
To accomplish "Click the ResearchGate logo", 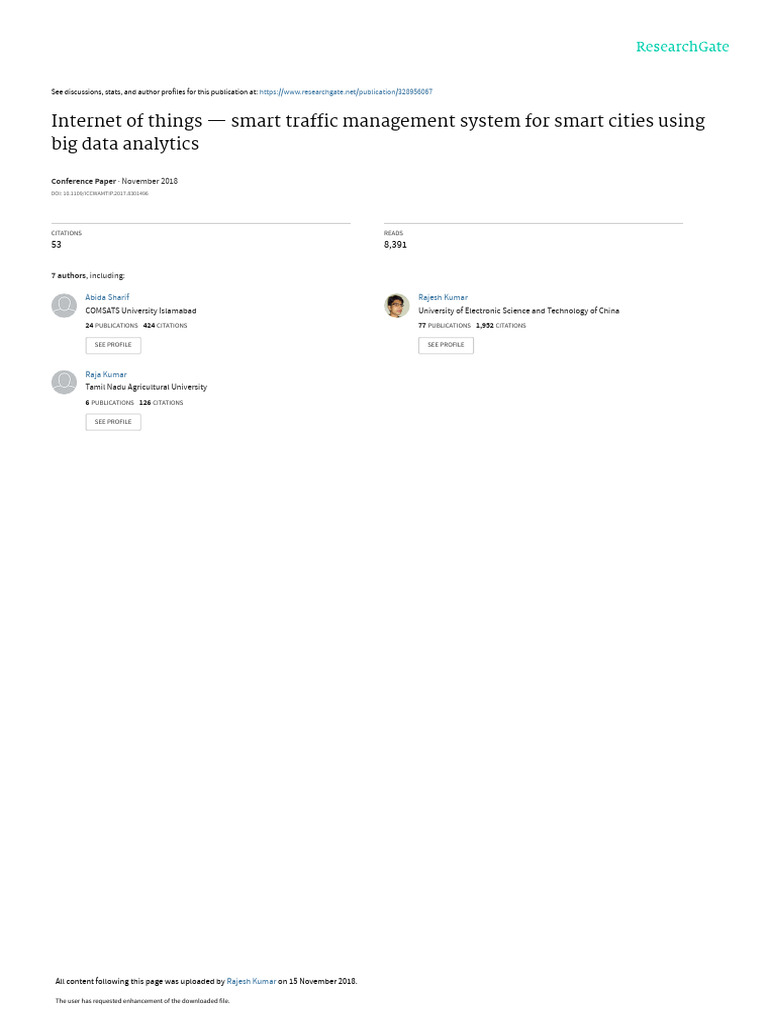I will (x=682, y=46).
